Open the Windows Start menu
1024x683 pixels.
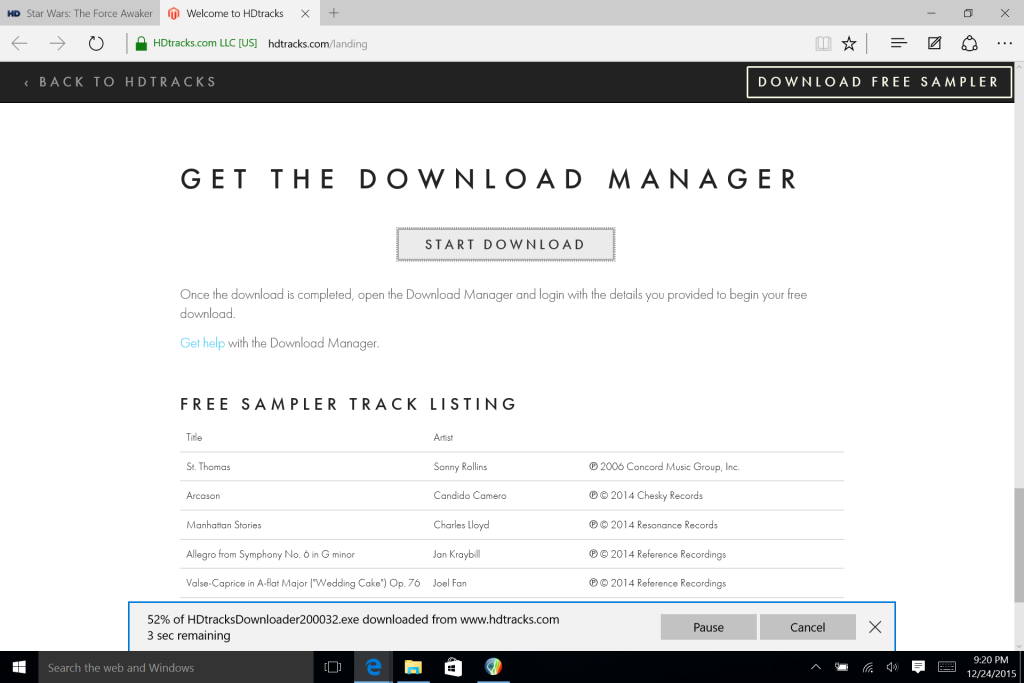(x=19, y=667)
